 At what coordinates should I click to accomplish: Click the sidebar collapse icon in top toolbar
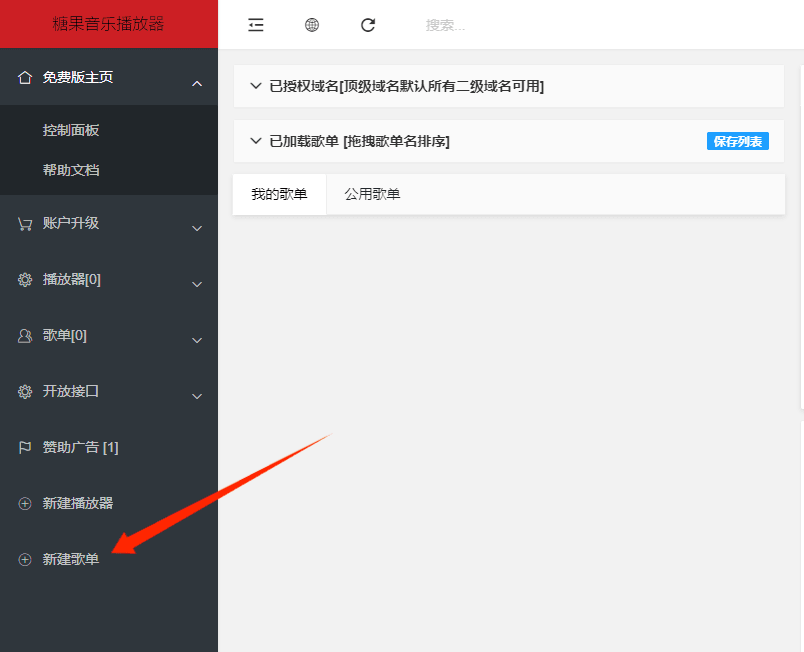pos(256,25)
